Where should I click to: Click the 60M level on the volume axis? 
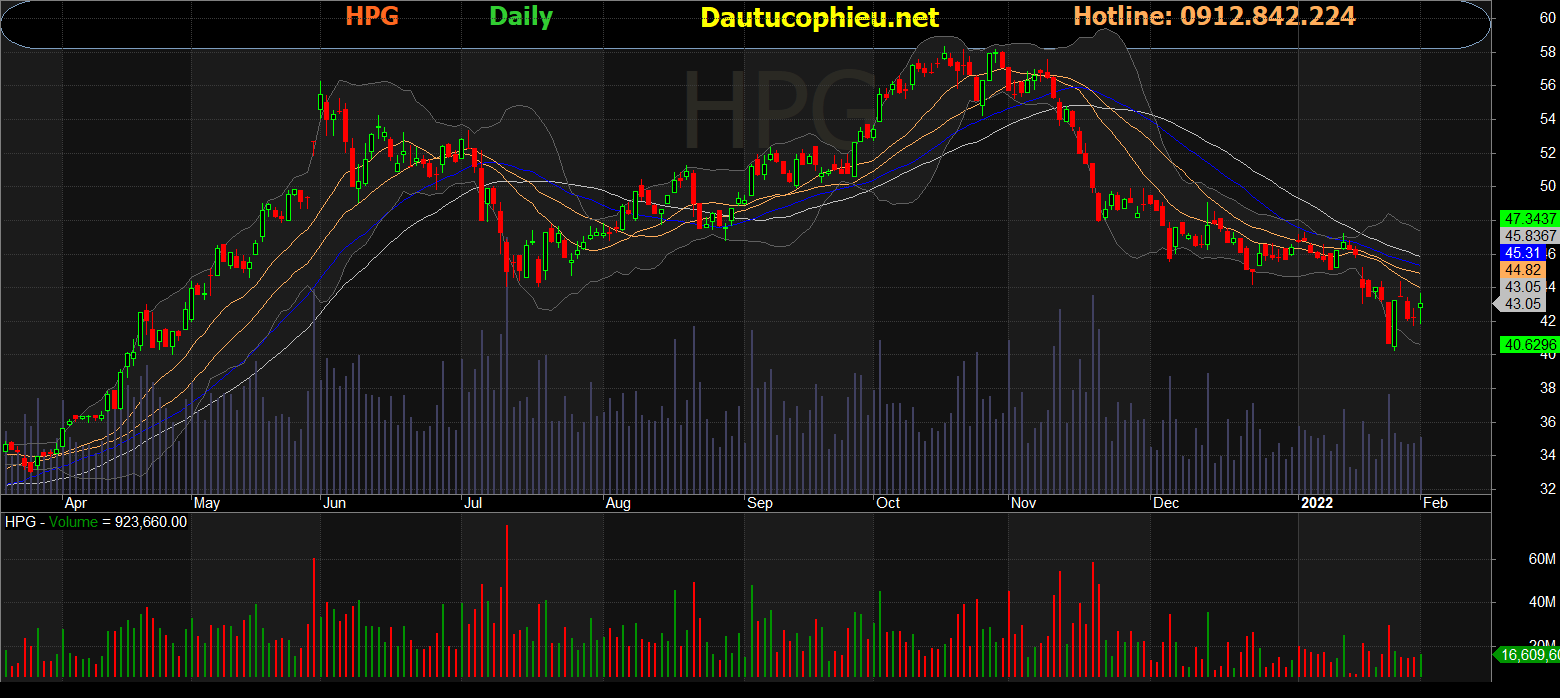(x=1541, y=559)
